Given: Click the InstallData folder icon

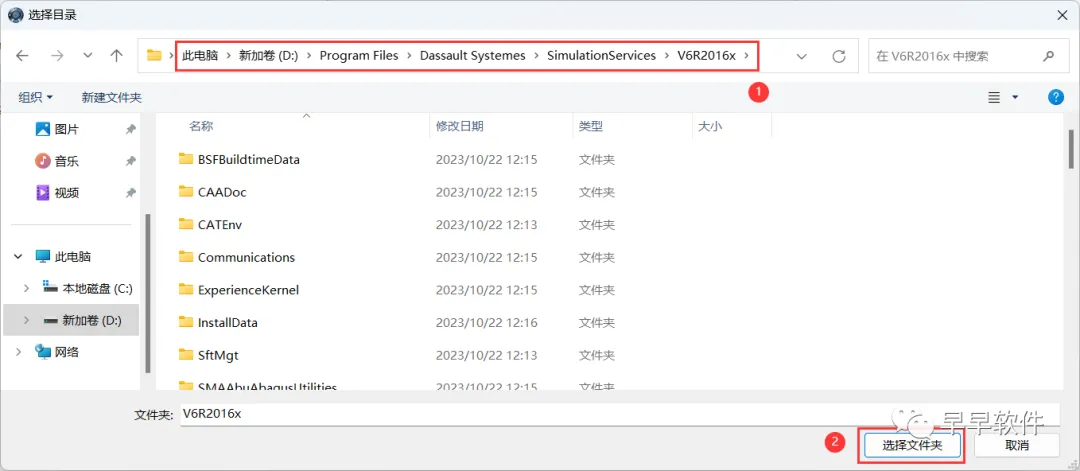Looking at the screenshot, I should tap(186, 322).
